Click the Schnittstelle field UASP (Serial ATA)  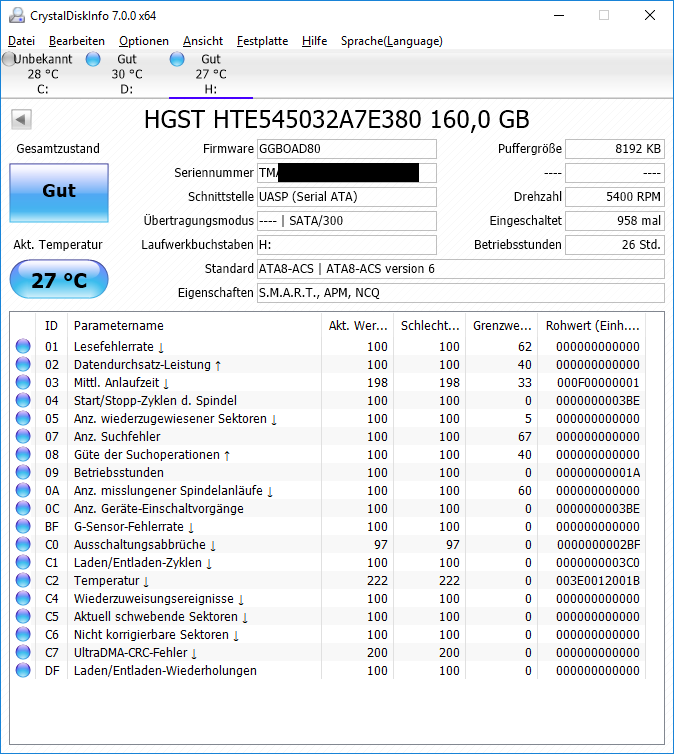coord(347,197)
